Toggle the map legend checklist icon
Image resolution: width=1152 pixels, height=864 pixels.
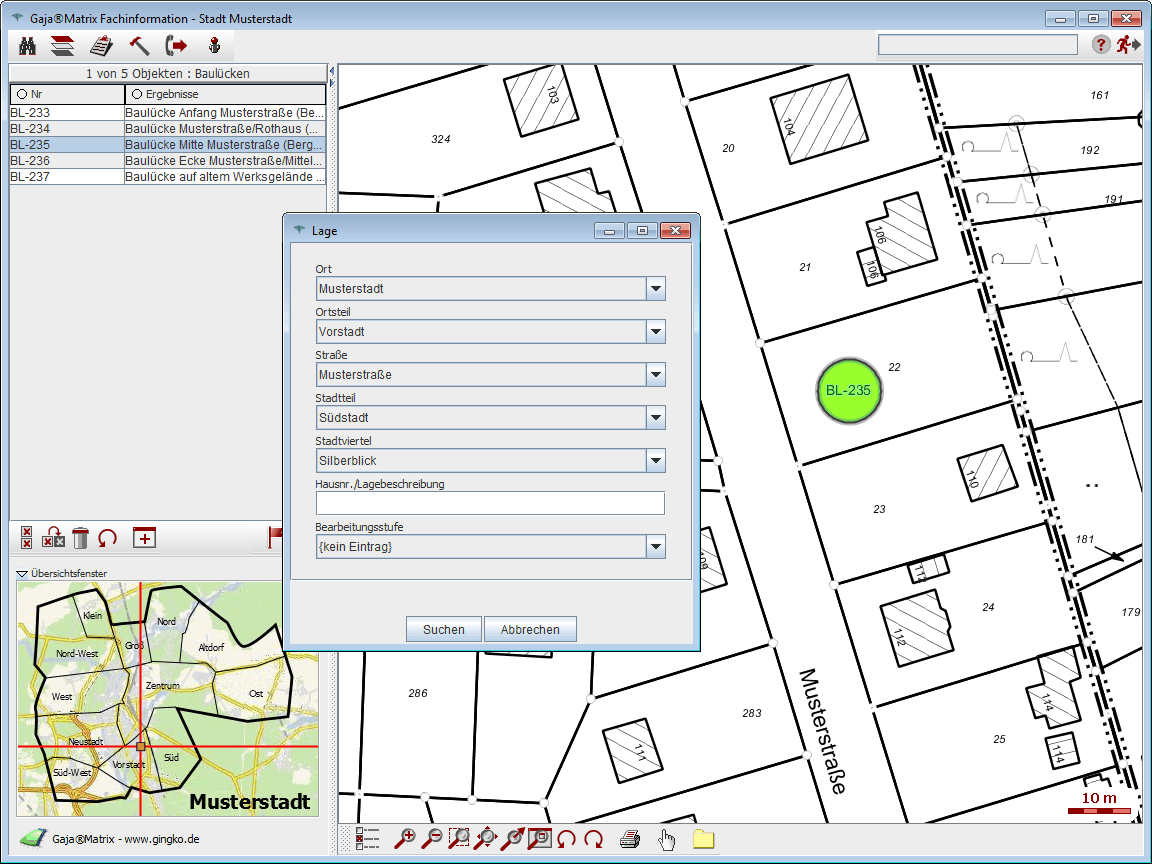[x=367, y=839]
